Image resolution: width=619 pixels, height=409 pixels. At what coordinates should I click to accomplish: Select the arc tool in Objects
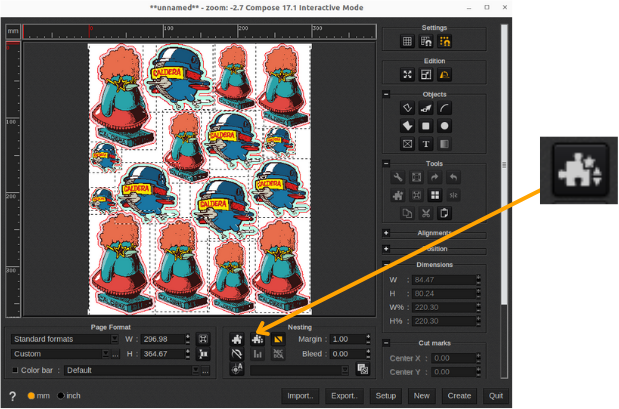(x=444, y=107)
